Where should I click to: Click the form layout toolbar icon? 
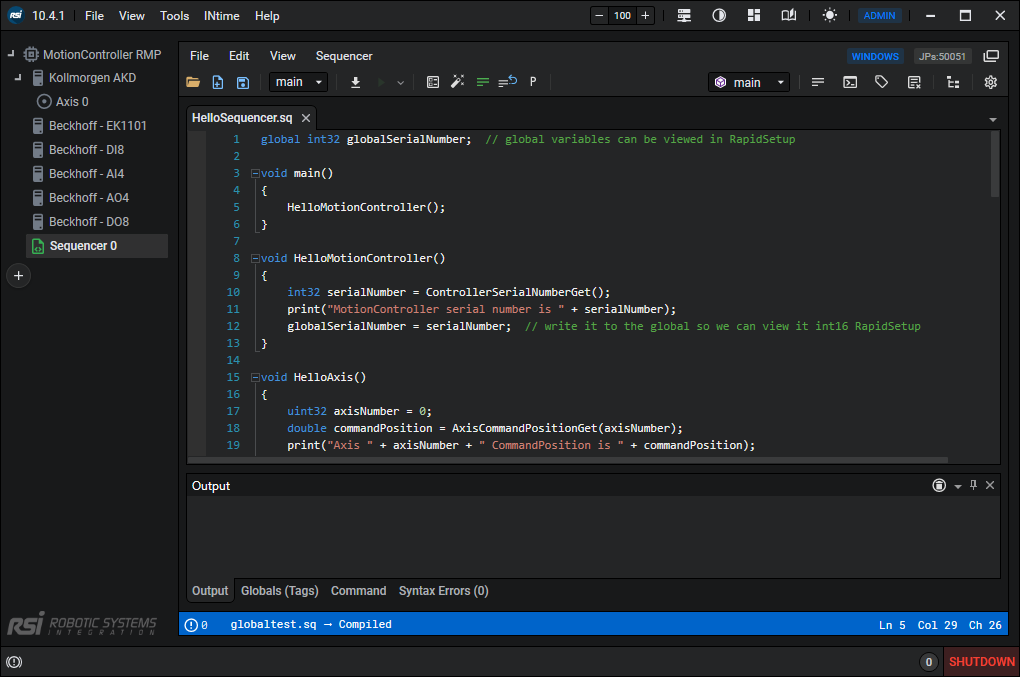click(433, 82)
